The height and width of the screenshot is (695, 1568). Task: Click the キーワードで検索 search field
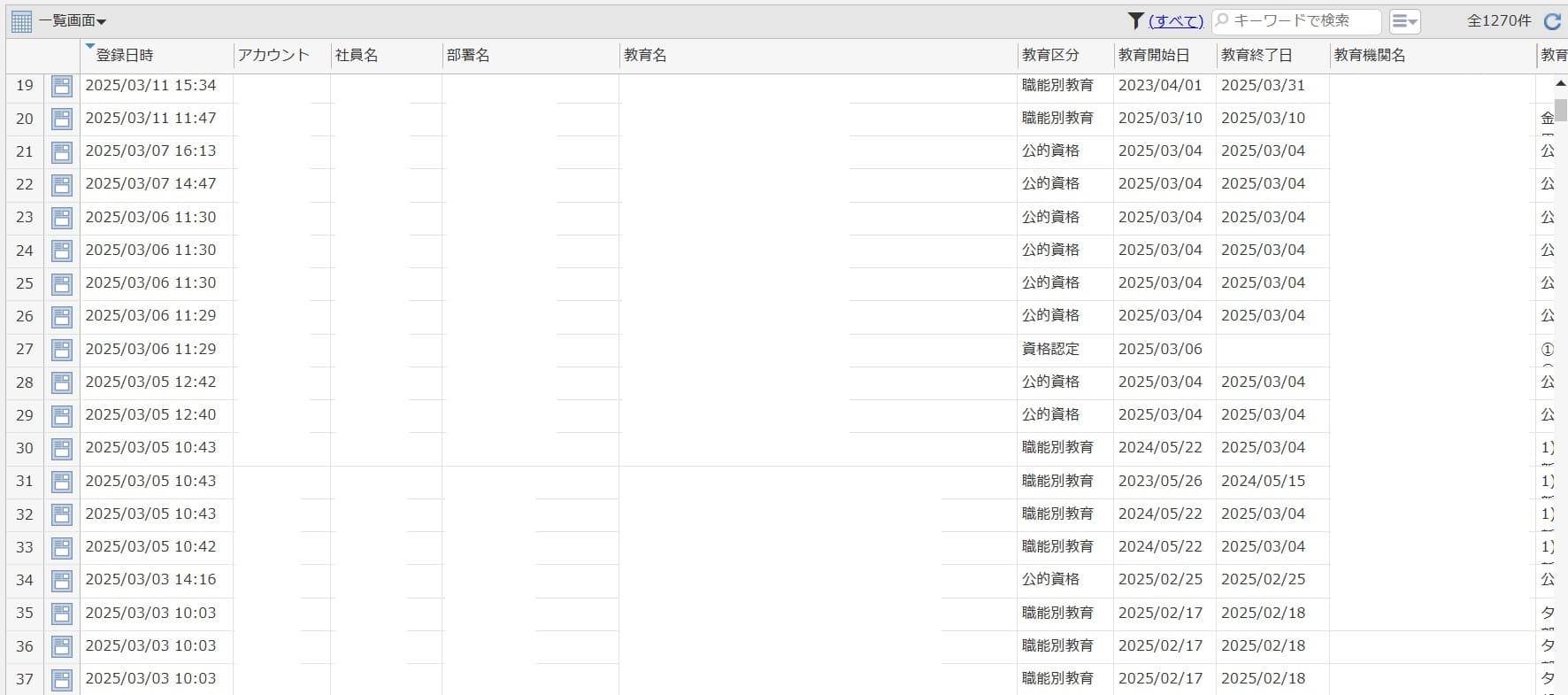pyautogui.click(x=1296, y=20)
